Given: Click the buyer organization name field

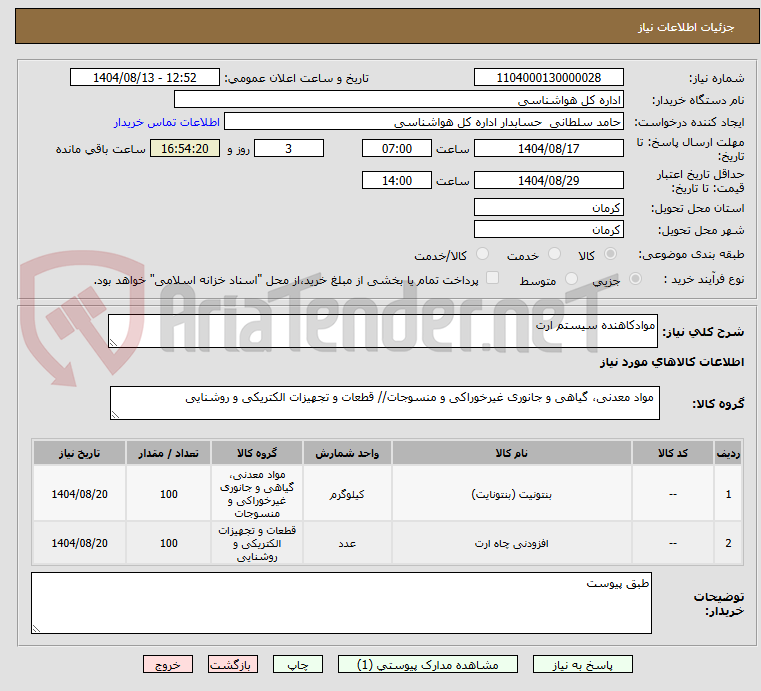Looking at the screenshot, I should (x=398, y=99).
